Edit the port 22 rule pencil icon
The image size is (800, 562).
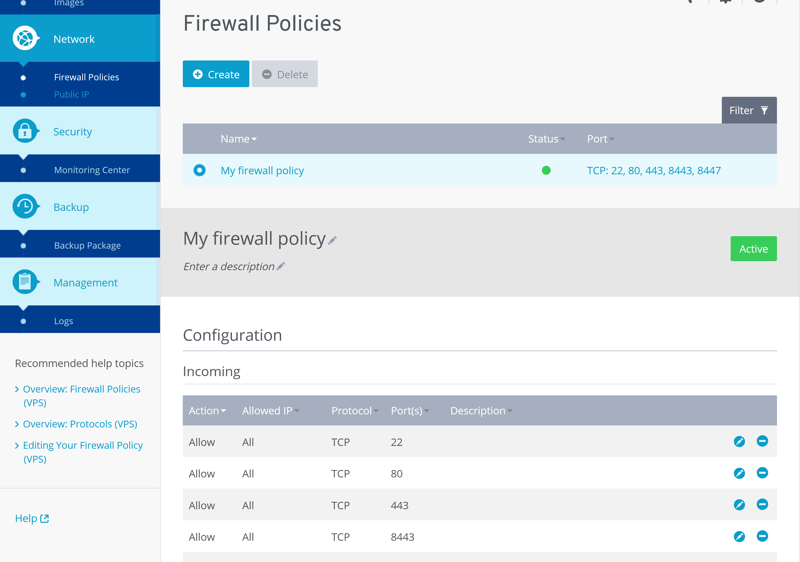coord(739,441)
